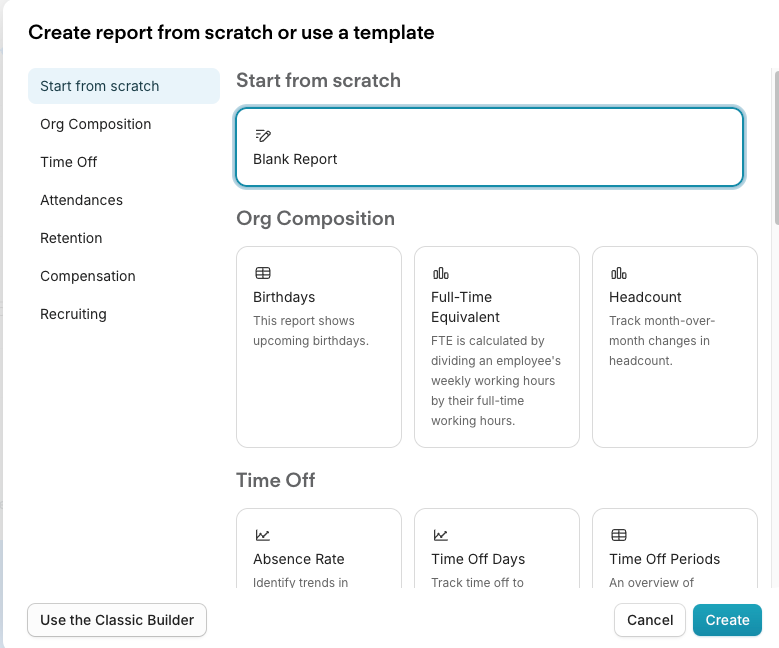Click the Headcount bar chart icon
This screenshot has width=779, height=648.
(x=619, y=273)
